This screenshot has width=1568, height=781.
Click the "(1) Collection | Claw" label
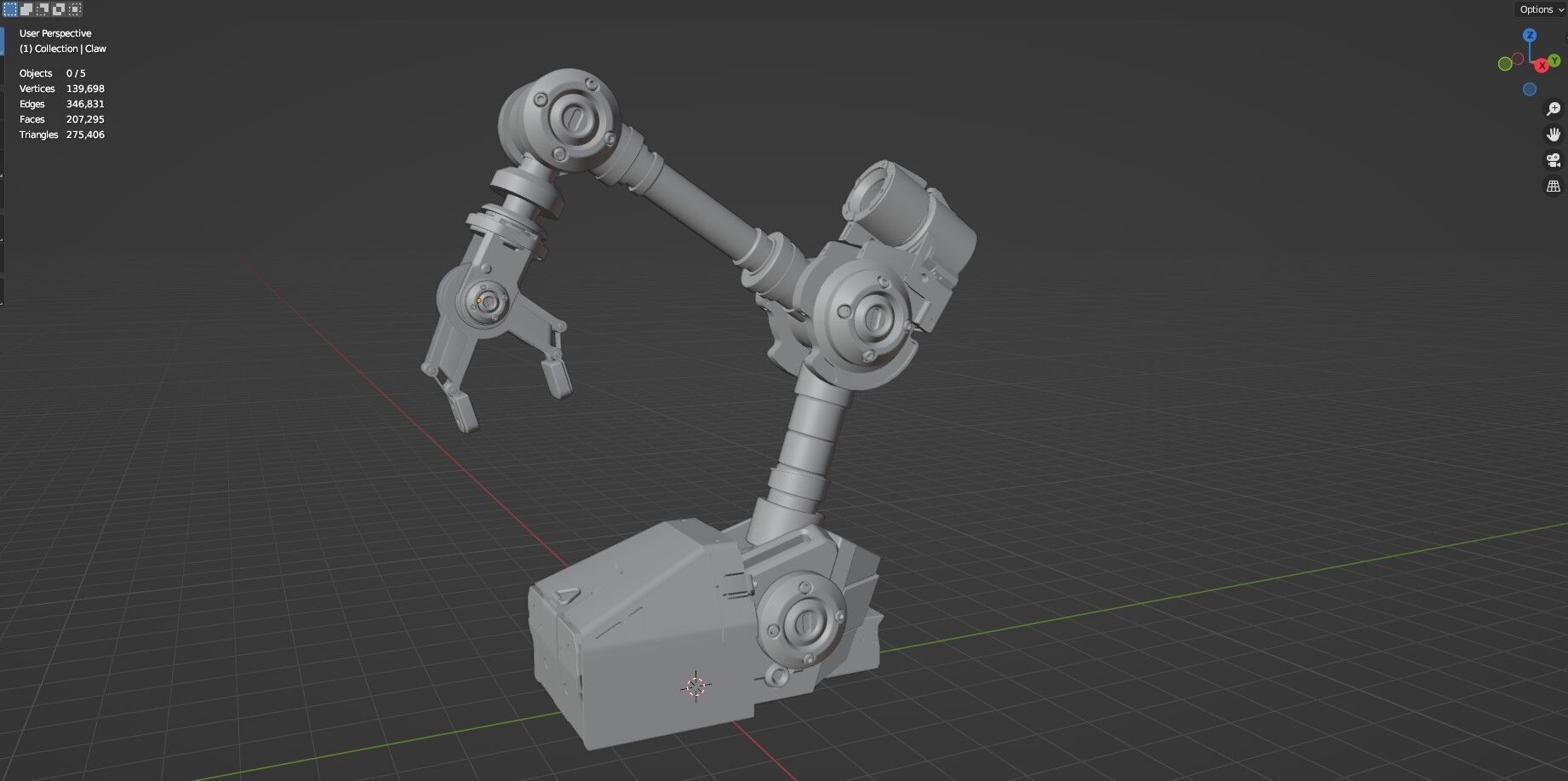click(x=63, y=49)
